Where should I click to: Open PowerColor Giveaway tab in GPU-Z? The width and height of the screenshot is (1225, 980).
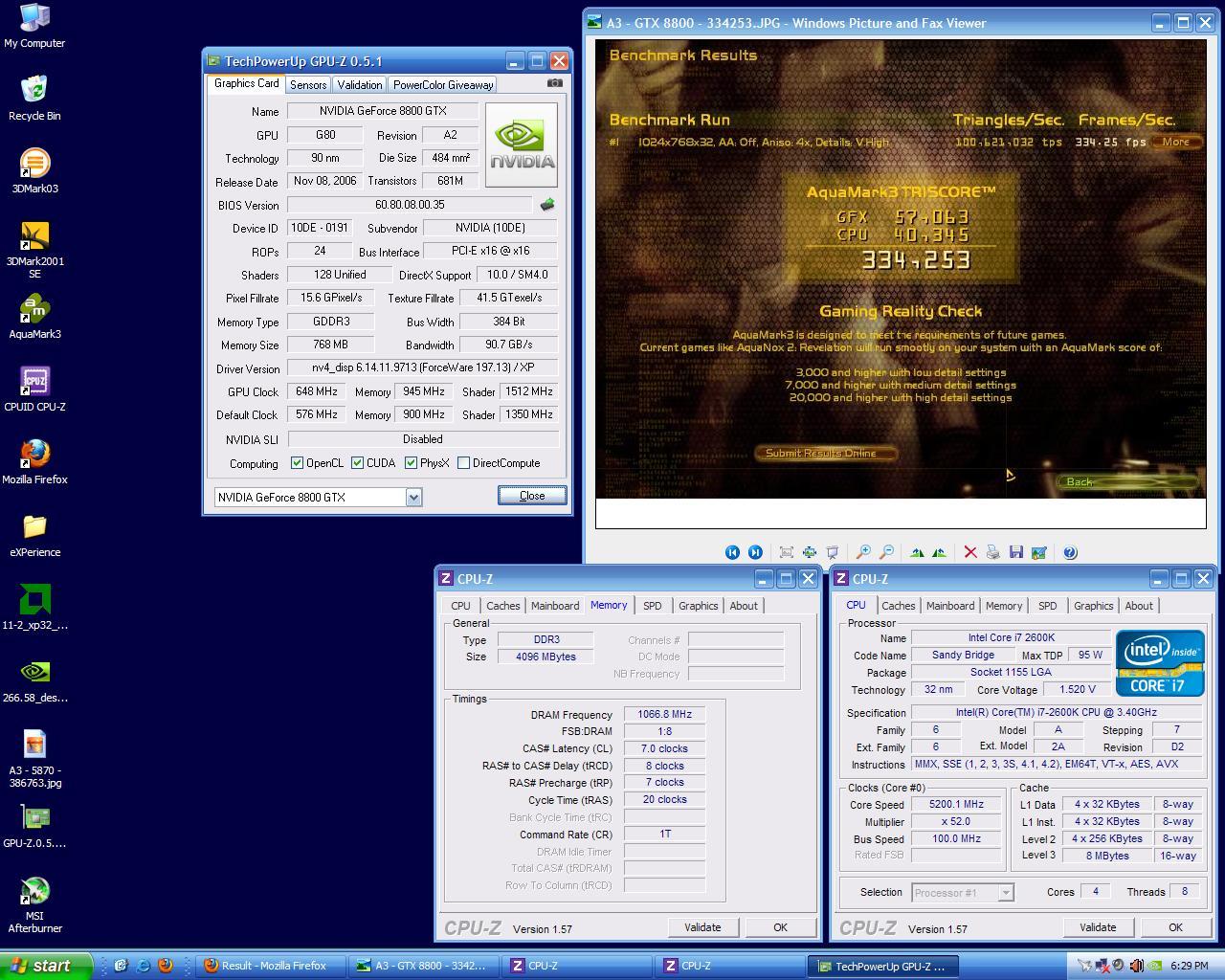[443, 85]
